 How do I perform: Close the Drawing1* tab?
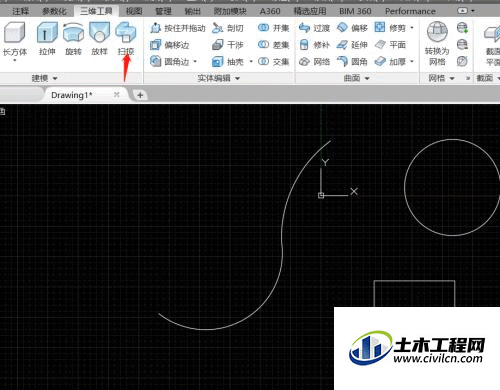(116, 95)
